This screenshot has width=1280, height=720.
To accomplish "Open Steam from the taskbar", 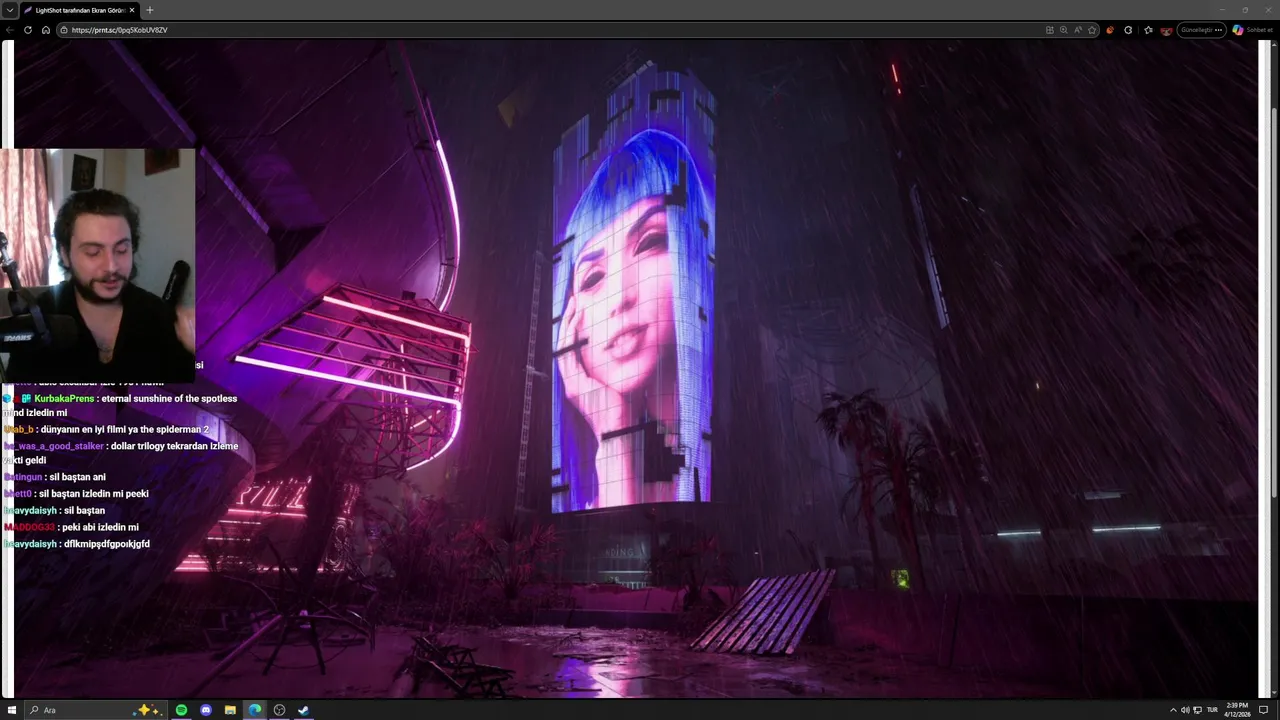I will tap(303, 710).
